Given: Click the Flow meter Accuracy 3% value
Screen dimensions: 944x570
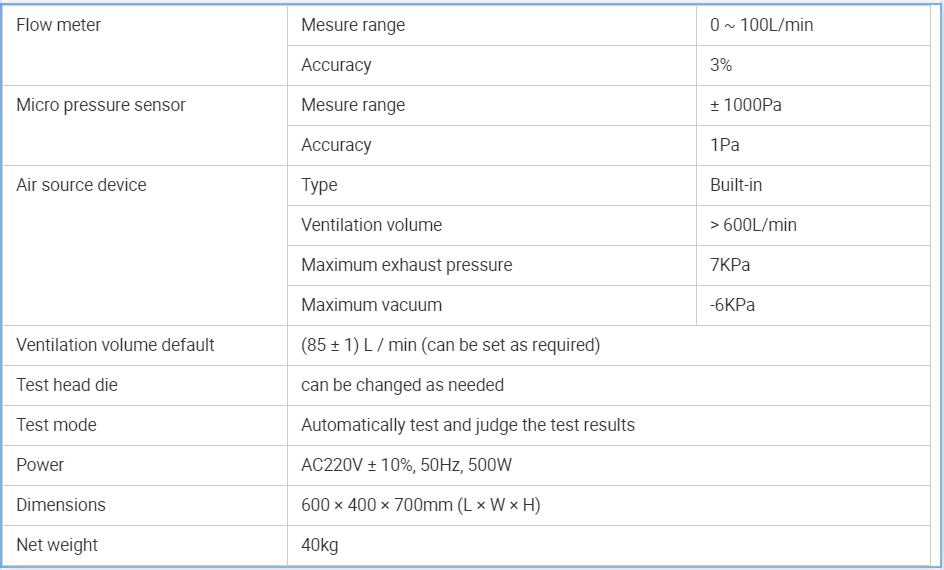Looking at the screenshot, I should pos(721,65).
